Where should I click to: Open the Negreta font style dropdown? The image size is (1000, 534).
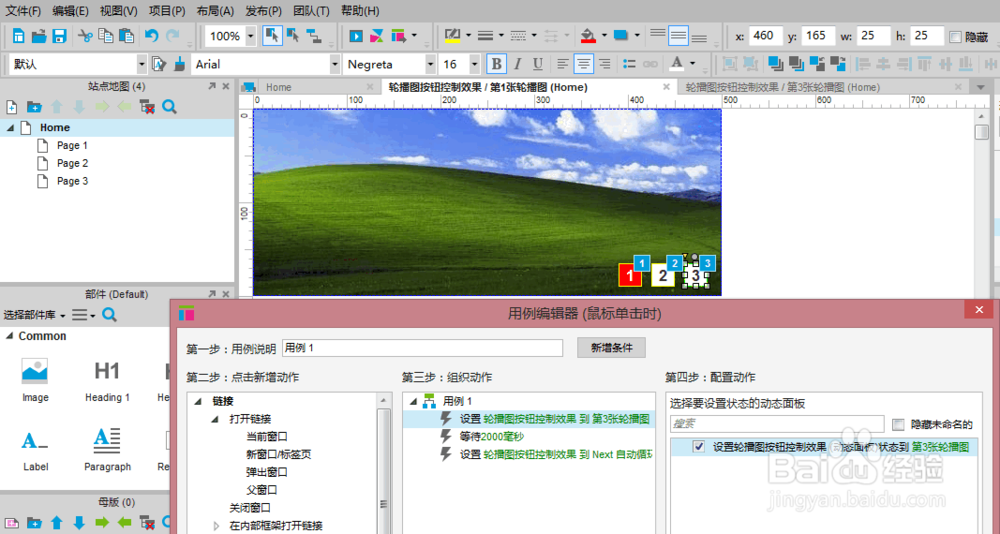click(x=430, y=64)
